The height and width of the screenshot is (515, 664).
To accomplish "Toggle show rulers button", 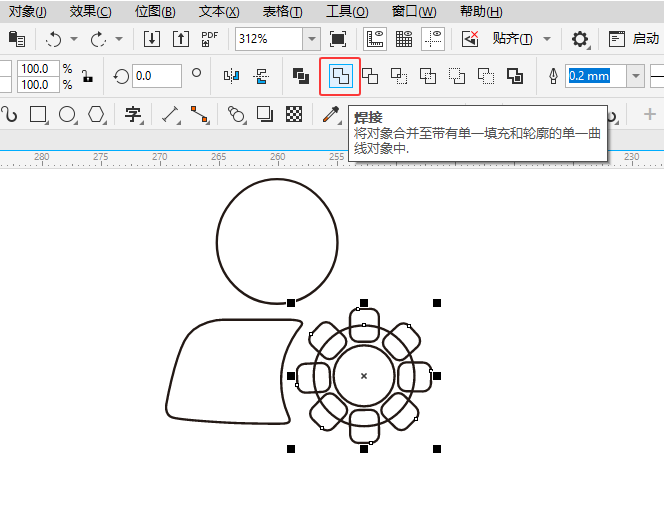I will coord(376,39).
